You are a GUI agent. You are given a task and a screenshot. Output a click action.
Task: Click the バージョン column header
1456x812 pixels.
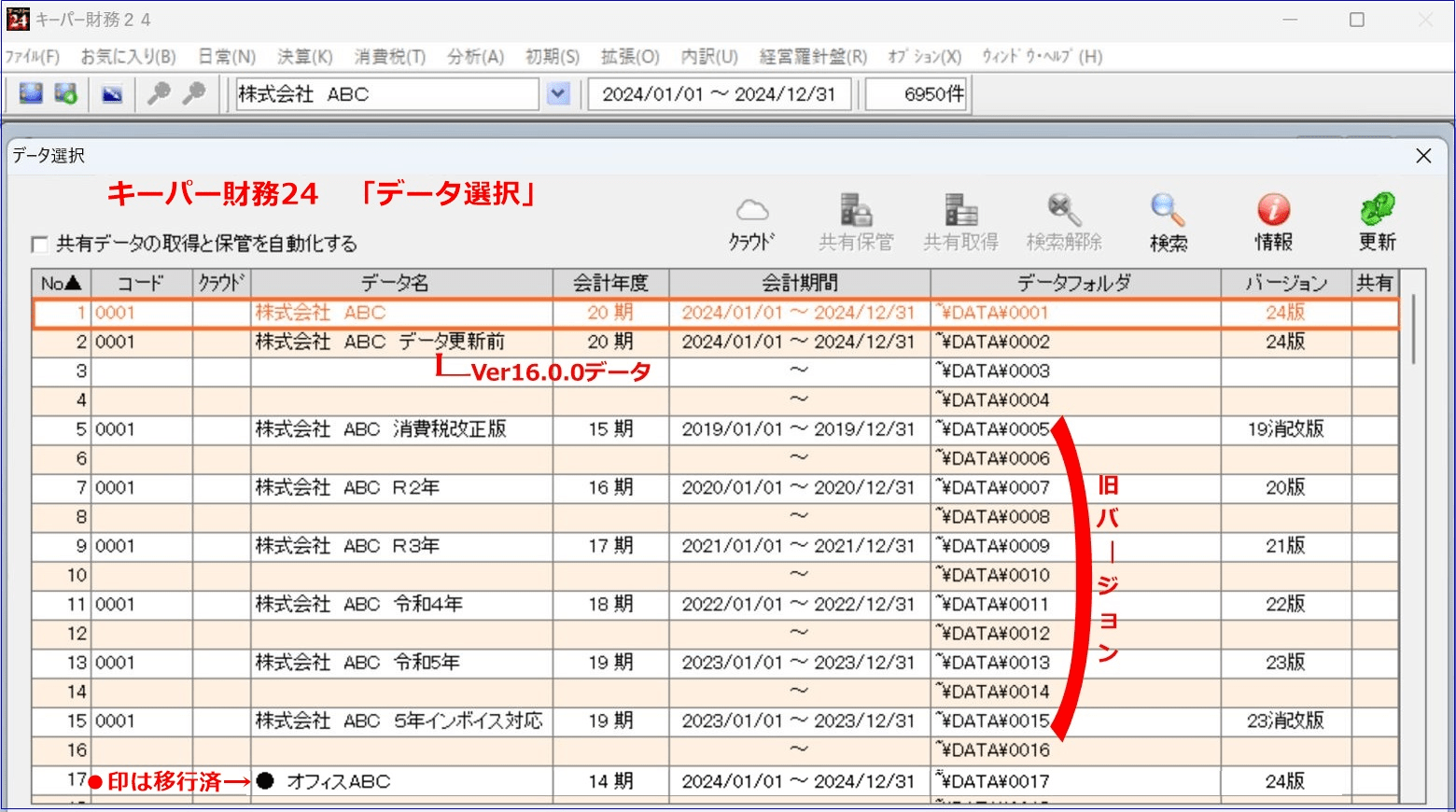coord(1286,284)
